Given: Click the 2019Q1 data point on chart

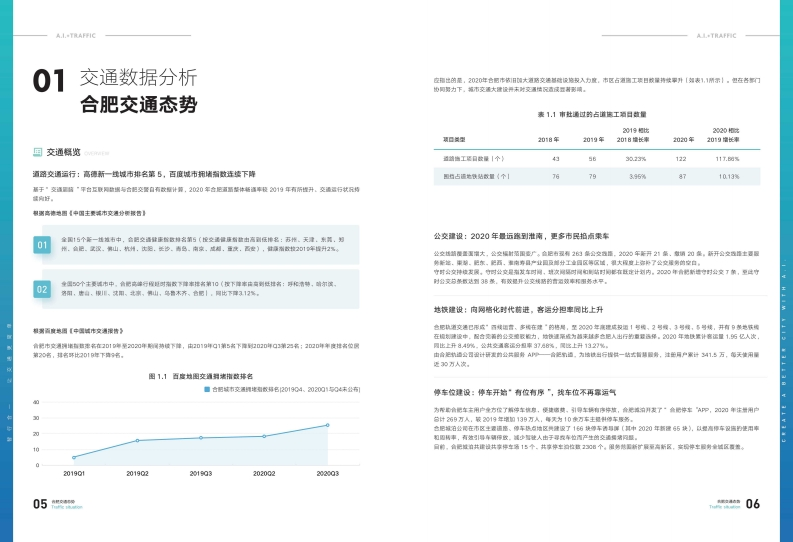Looking at the screenshot, I should [x=74, y=458].
